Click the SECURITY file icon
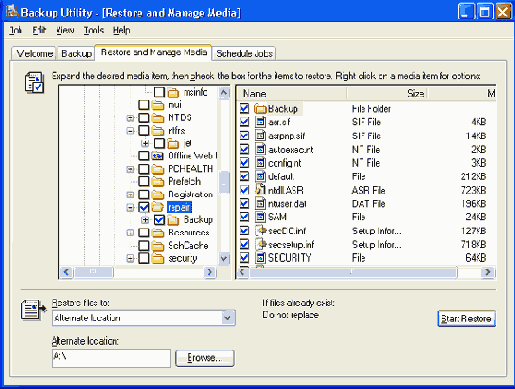 [x=260, y=258]
